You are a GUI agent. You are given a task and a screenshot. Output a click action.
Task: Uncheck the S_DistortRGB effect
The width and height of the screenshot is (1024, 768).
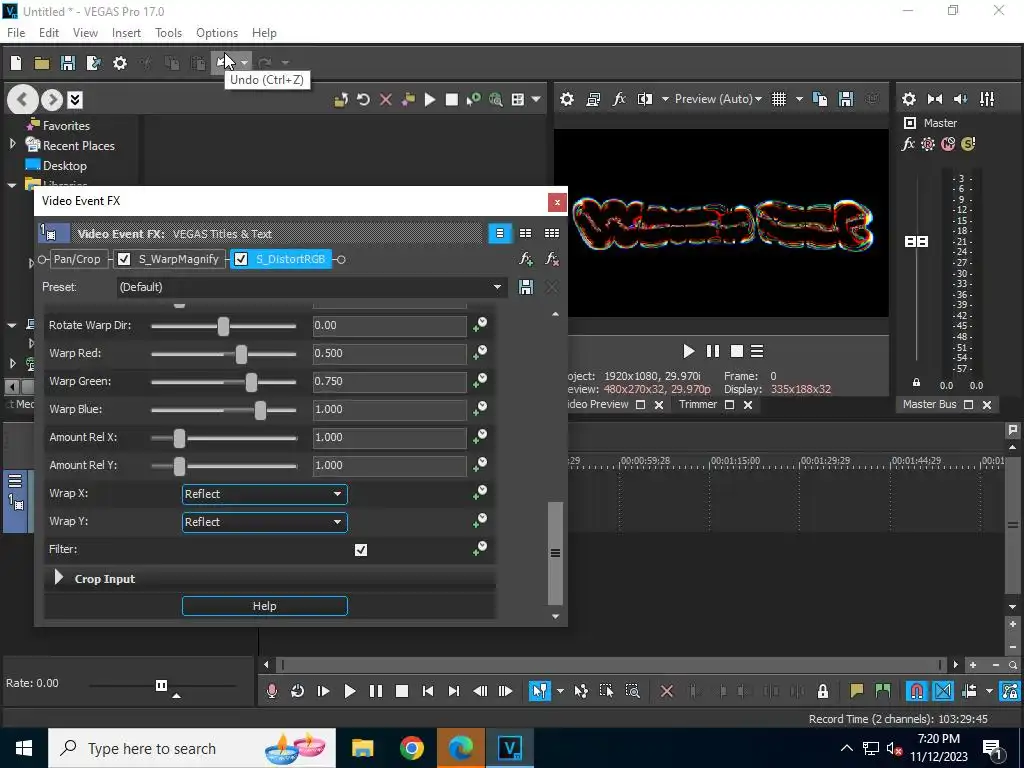tap(241, 259)
